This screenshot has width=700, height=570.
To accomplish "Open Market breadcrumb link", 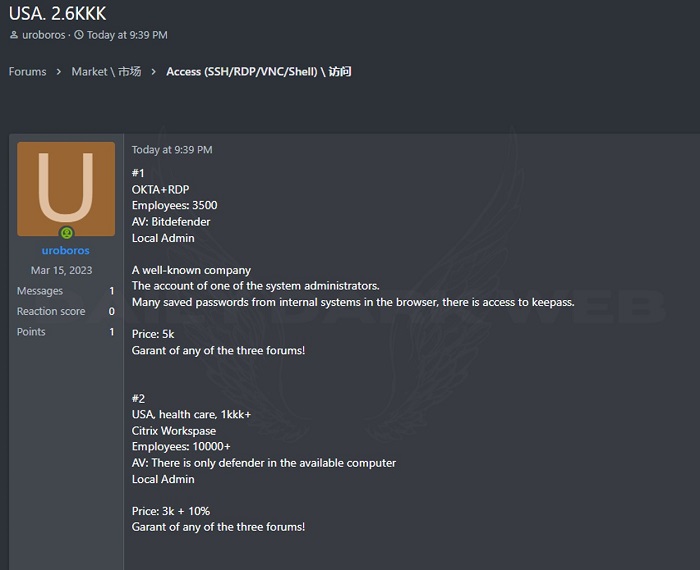I will coord(106,72).
